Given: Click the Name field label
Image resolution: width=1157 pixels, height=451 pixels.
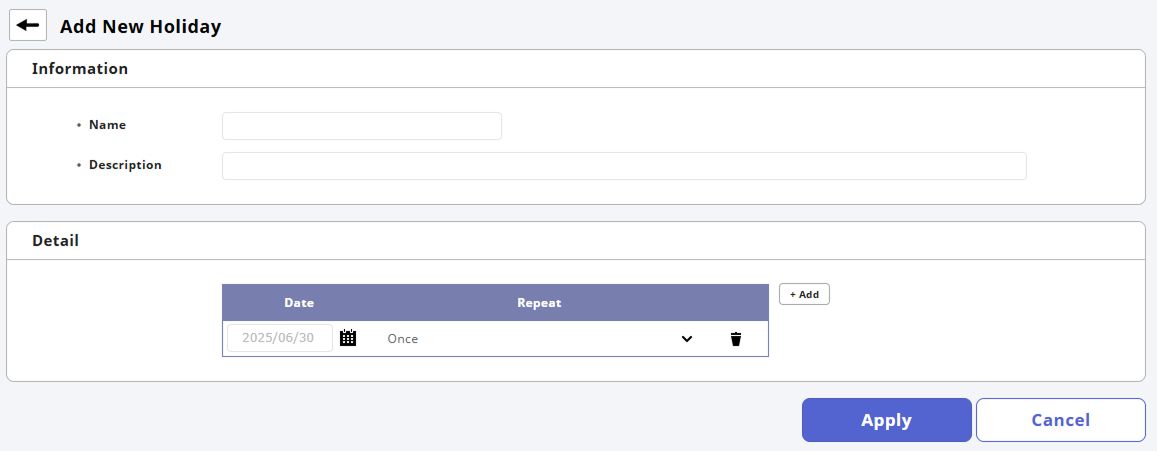Looking at the screenshot, I should [x=107, y=125].
